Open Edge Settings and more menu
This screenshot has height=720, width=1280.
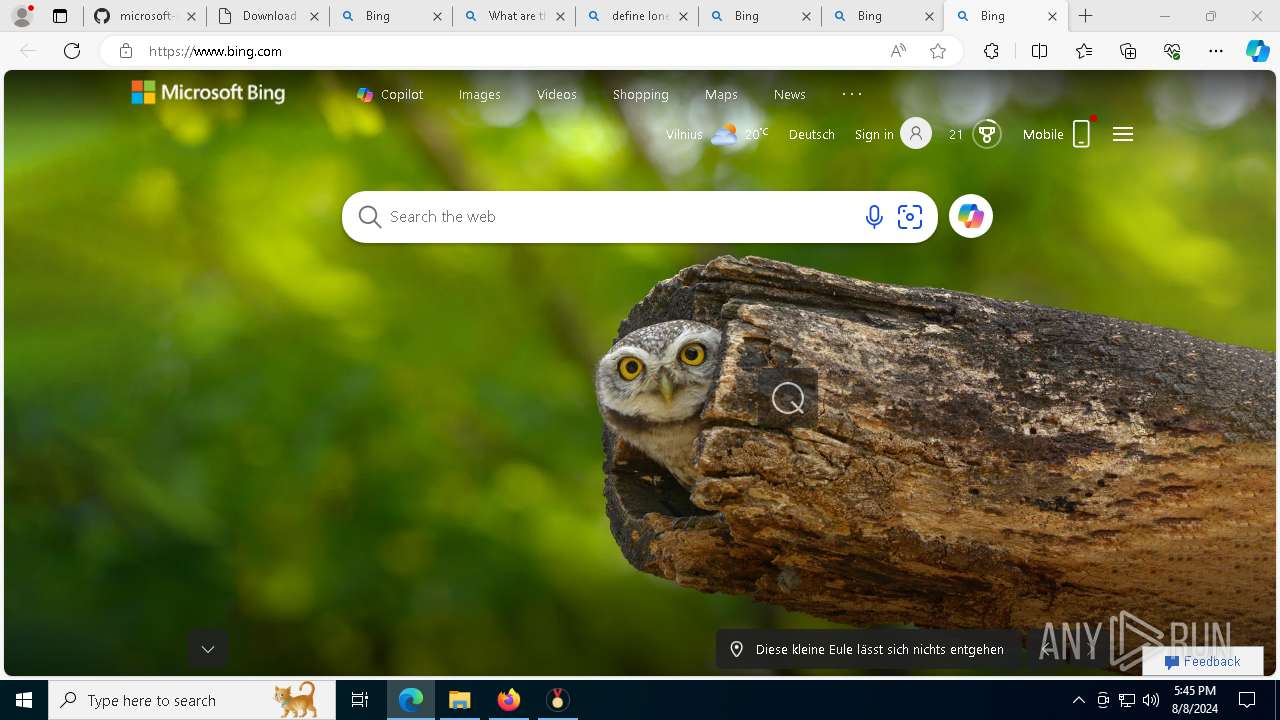[x=1216, y=51]
